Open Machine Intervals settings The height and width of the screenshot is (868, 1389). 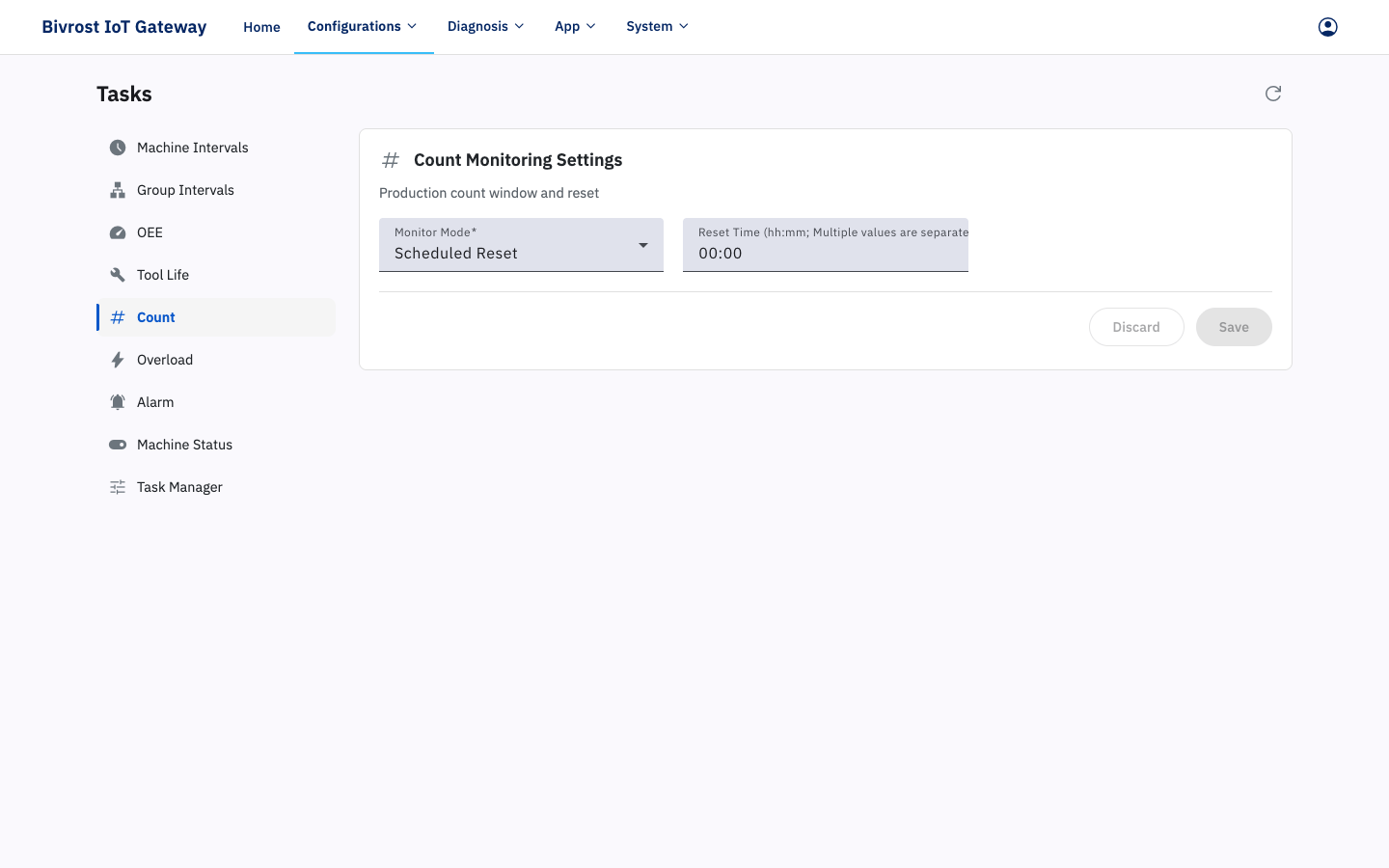tap(216, 148)
